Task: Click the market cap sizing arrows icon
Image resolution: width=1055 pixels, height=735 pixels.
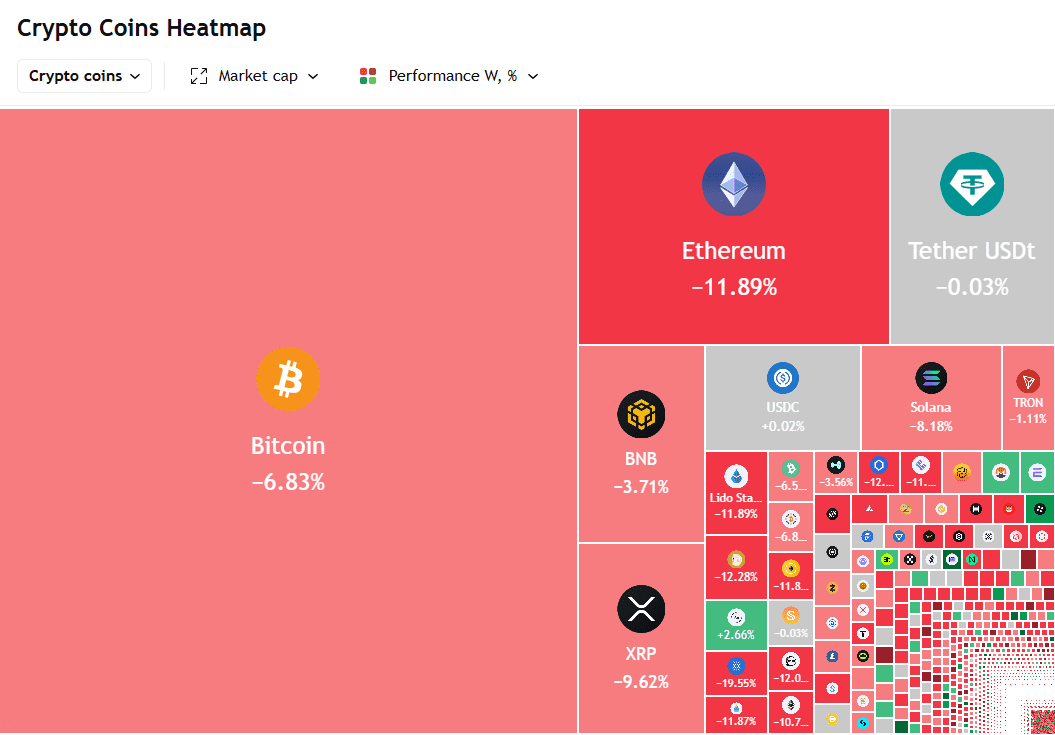Action: [198, 75]
